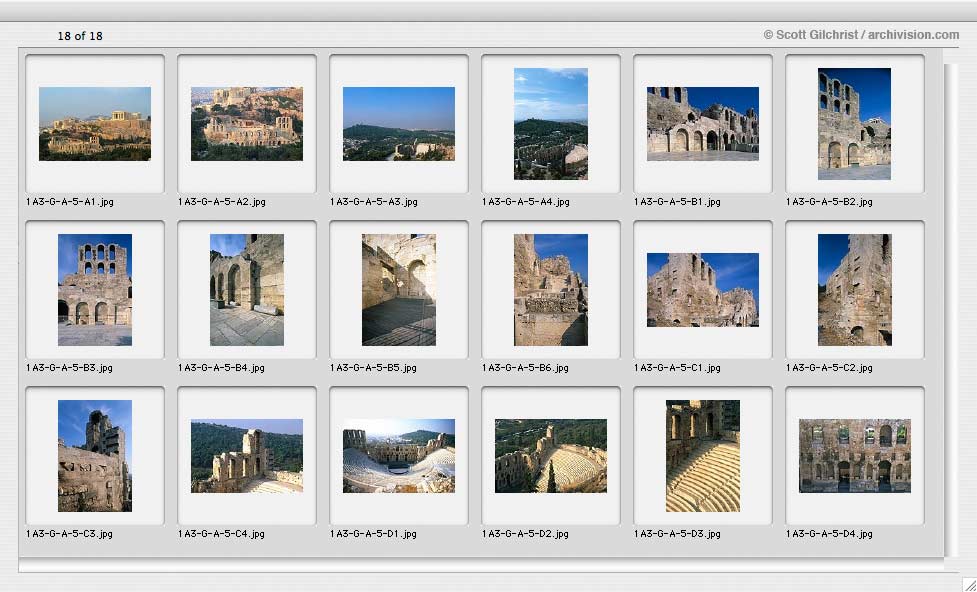Viewport: 977px width, 592px height.
Task: Click filename label 1A3-G-A-5-A4.jpg
Action: pos(526,202)
